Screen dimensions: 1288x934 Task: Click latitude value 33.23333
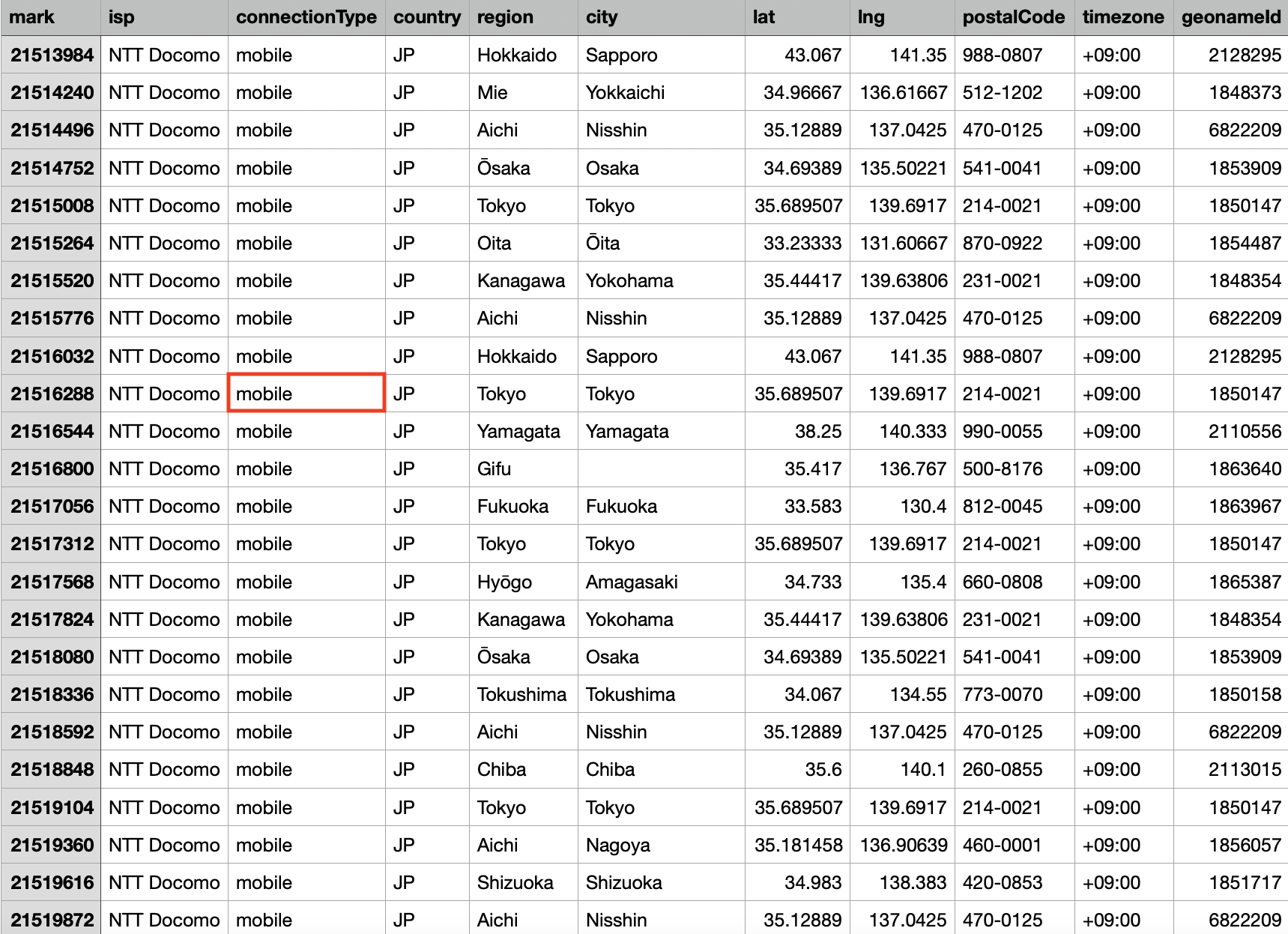coord(797,243)
